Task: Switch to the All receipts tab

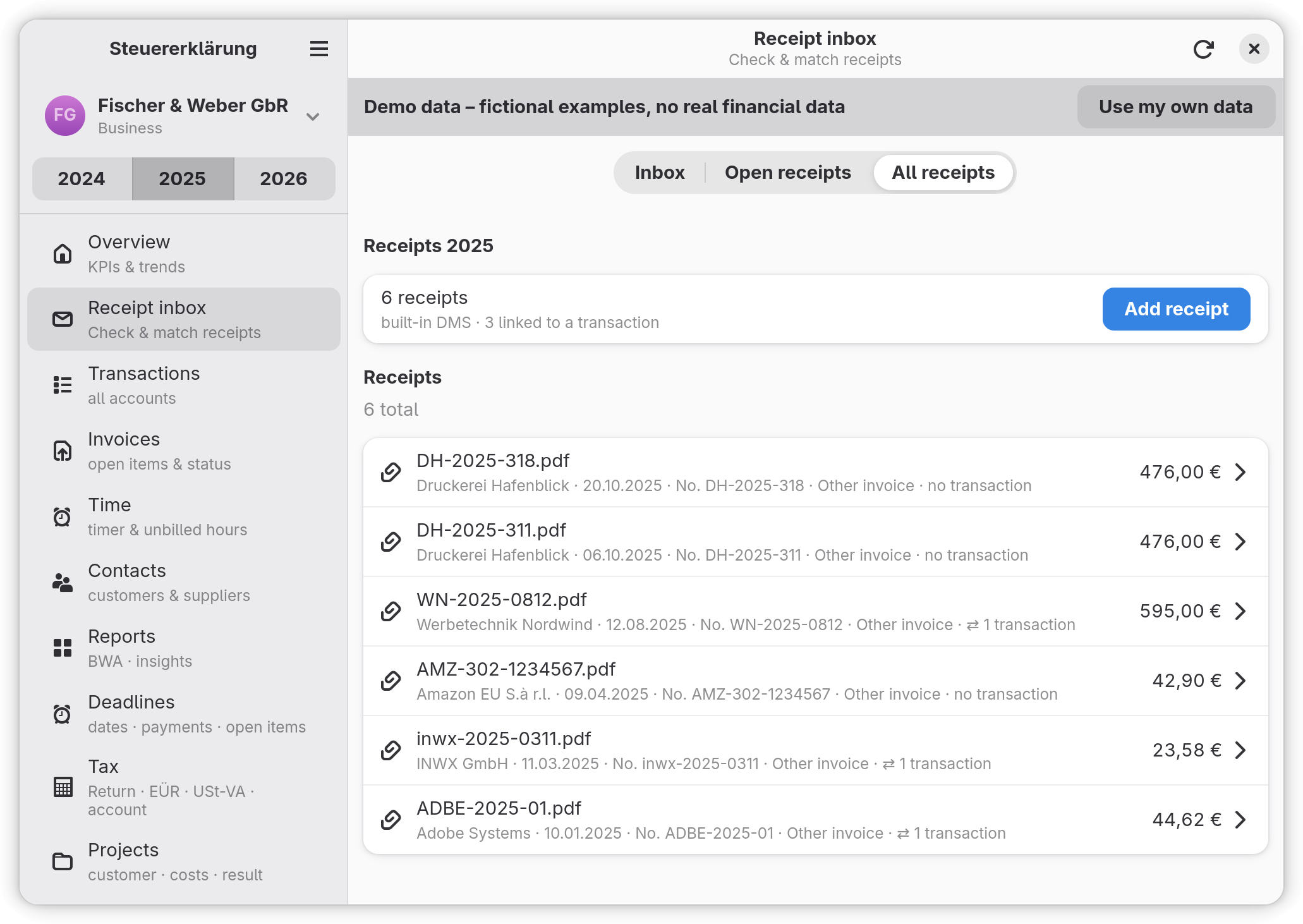Action: 943,173
